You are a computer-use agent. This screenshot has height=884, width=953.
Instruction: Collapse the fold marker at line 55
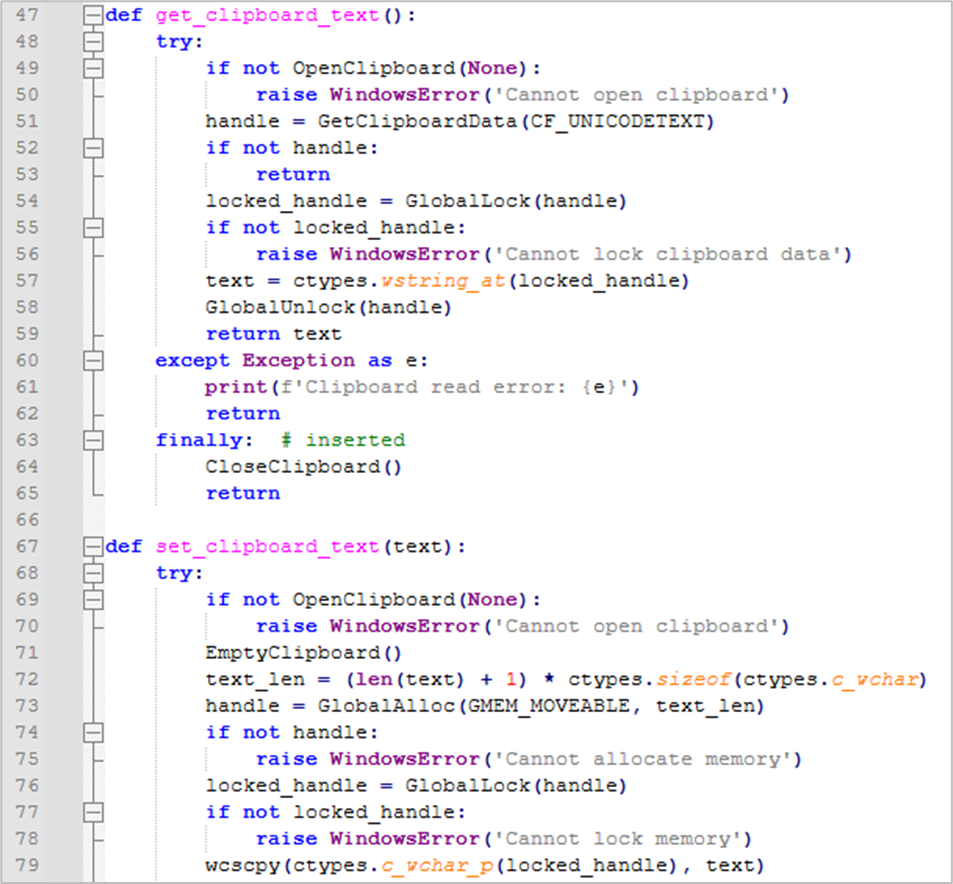(93, 227)
